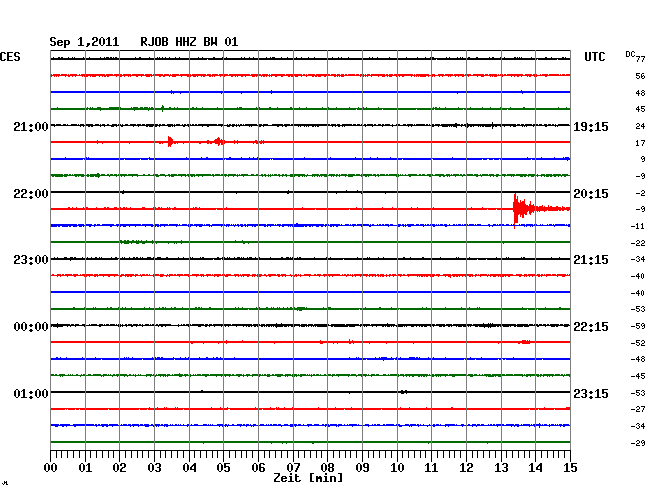Click the '07' minute axis tick label
The height and width of the screenshot is (494, 650).
click(x=293, y=468)
